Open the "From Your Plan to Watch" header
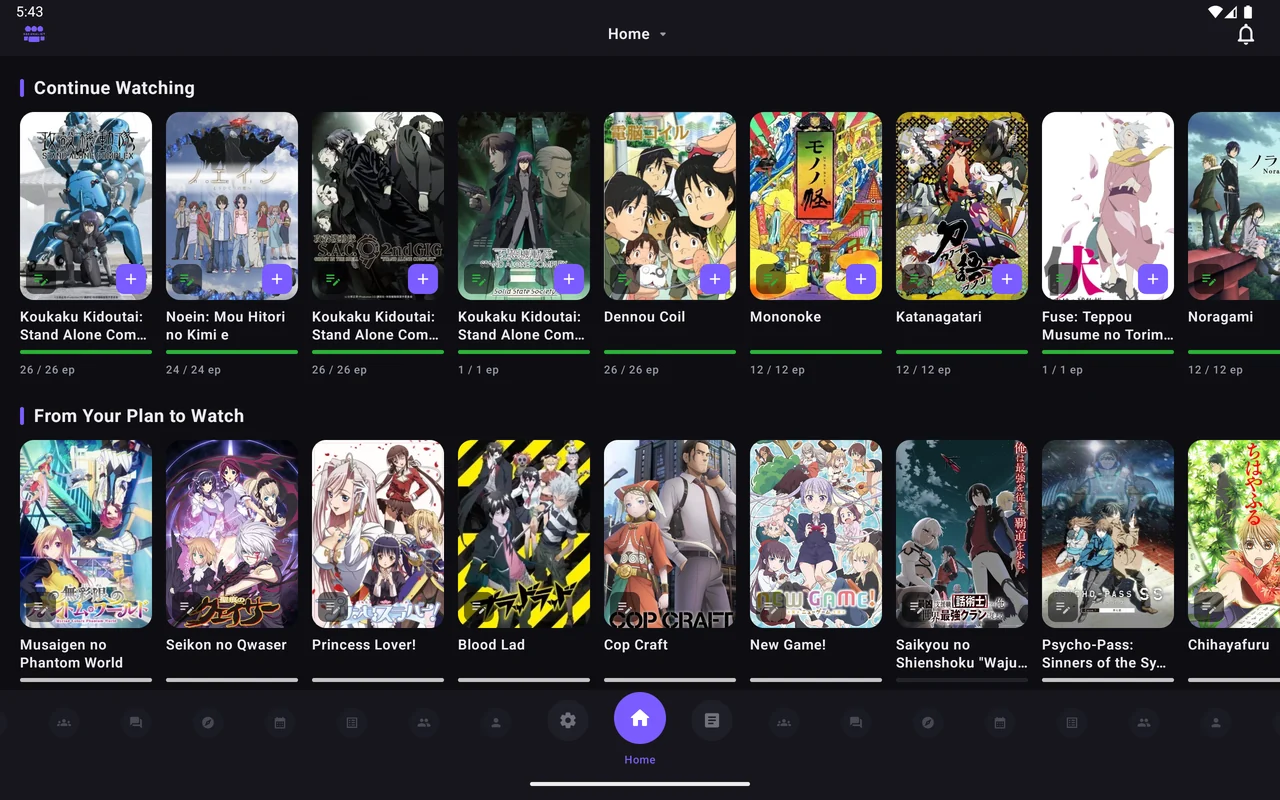 point(139,416)
